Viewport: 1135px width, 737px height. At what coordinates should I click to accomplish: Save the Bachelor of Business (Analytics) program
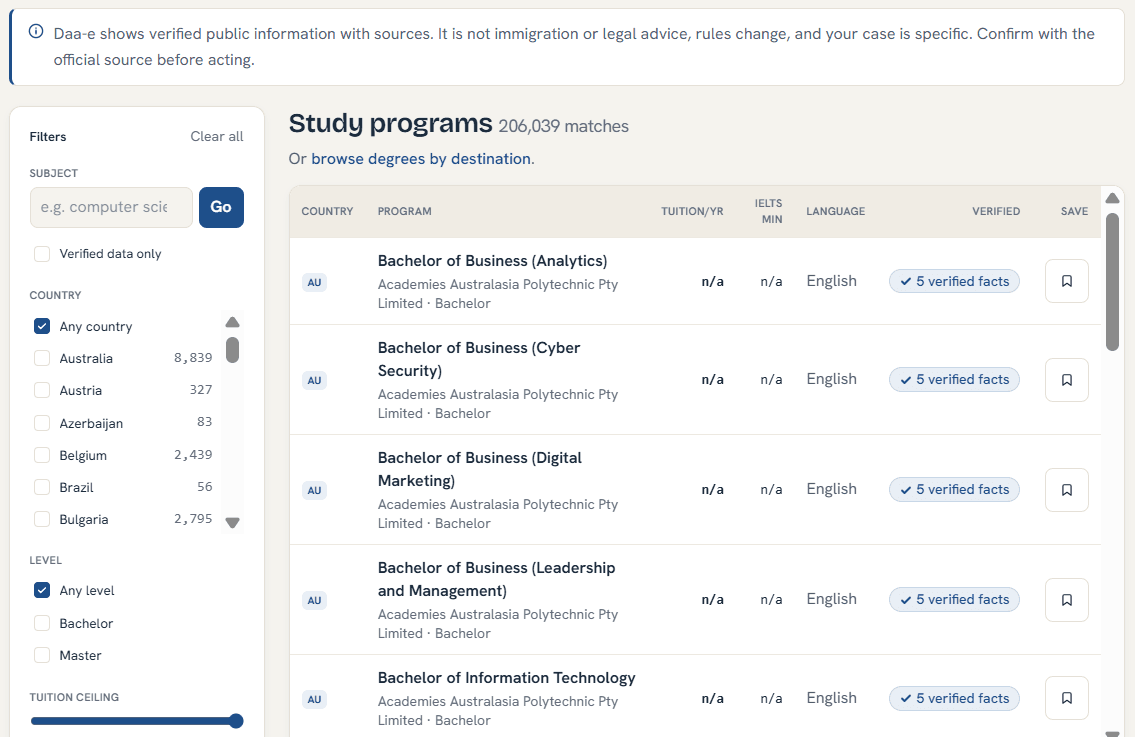pos(1066,281)
